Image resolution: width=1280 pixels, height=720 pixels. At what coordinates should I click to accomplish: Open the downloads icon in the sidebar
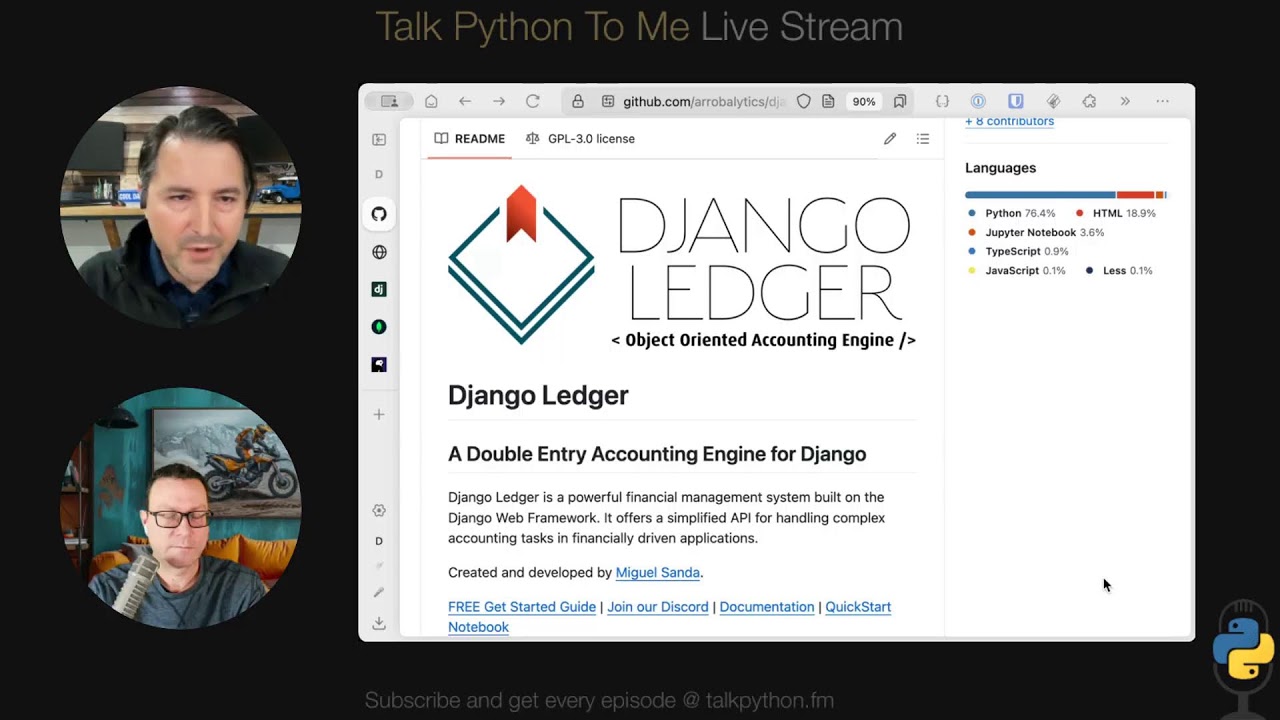click(379, 623)
